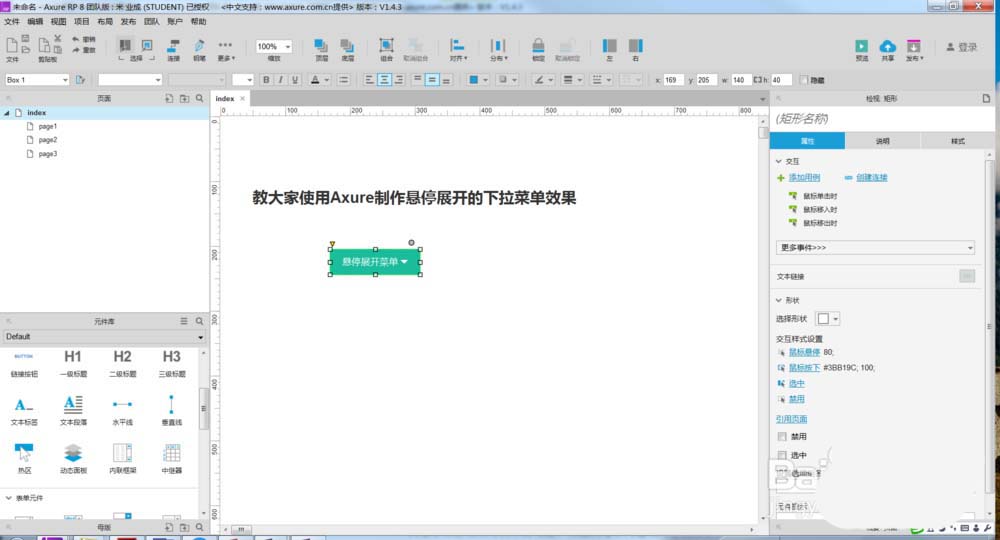The height and width of the screenshot is (540, 1000).
Task: Select the contained selection mode icon
Action: point(147,45)
